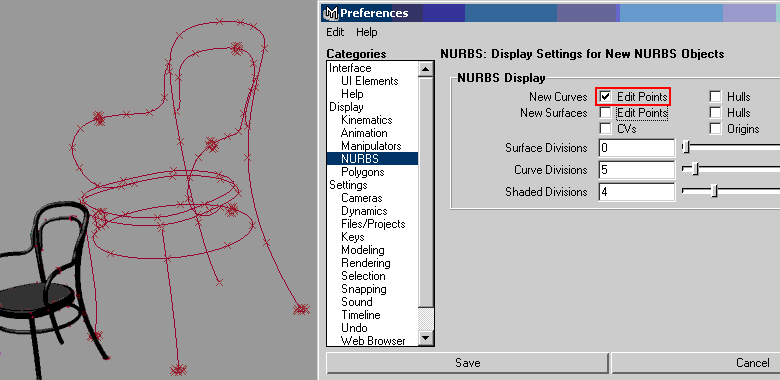Enable the Origins checkbox
The width and height of the screenshot is (780, 380).
[x=715, y=129]
